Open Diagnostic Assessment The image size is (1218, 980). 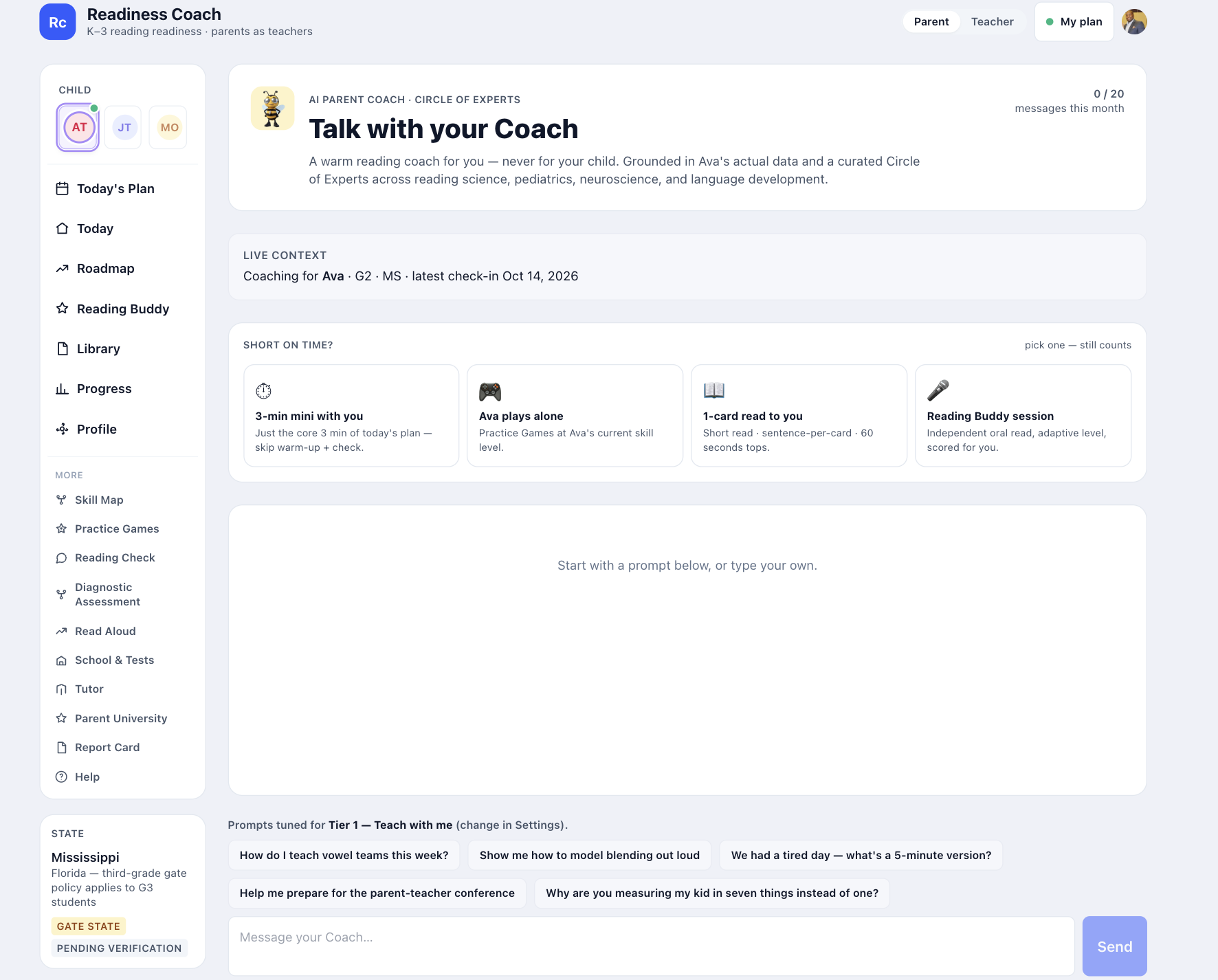[122, 594]
